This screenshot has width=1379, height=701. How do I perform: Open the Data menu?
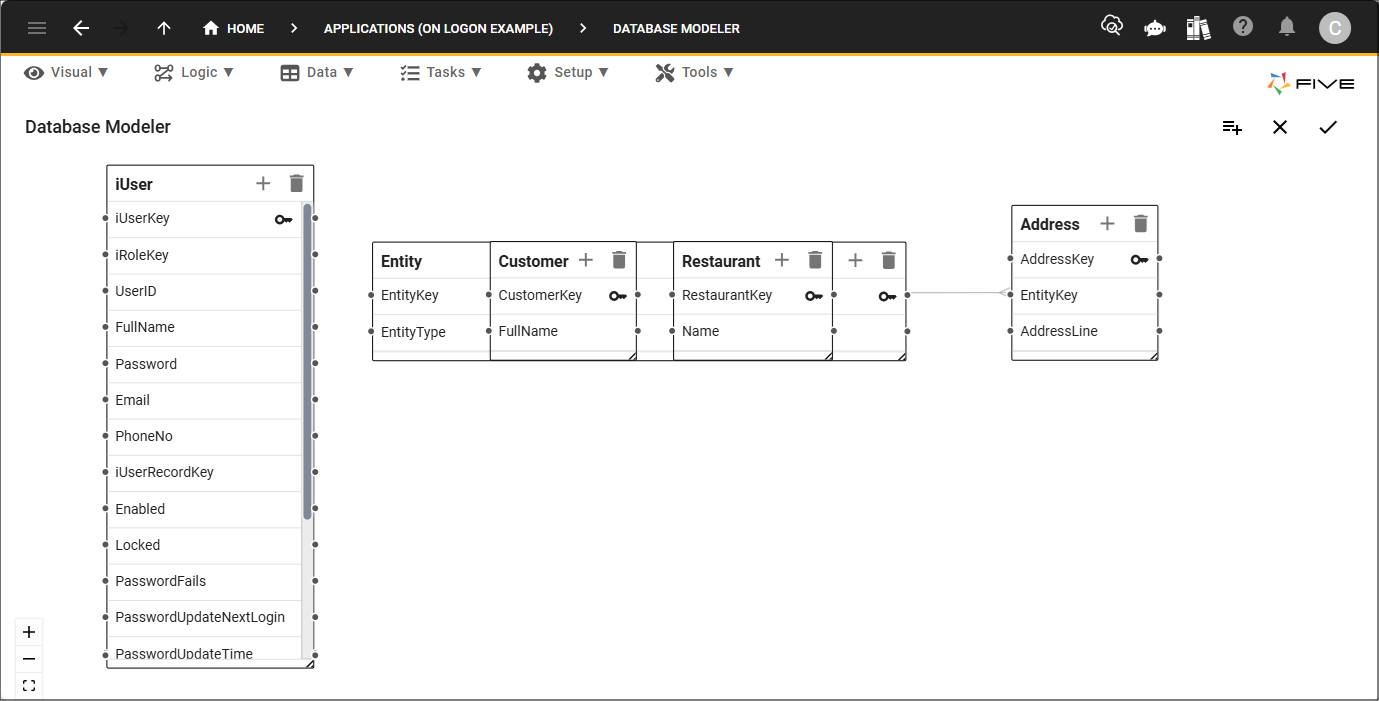(317, 72)
